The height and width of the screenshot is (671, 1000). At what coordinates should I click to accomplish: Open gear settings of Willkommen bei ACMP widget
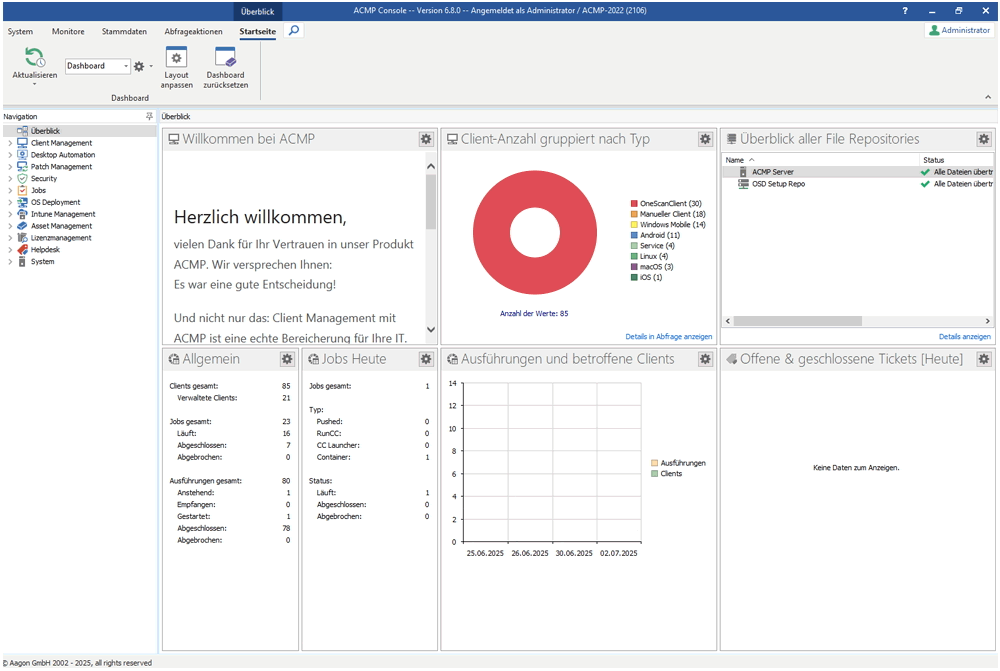426,139
